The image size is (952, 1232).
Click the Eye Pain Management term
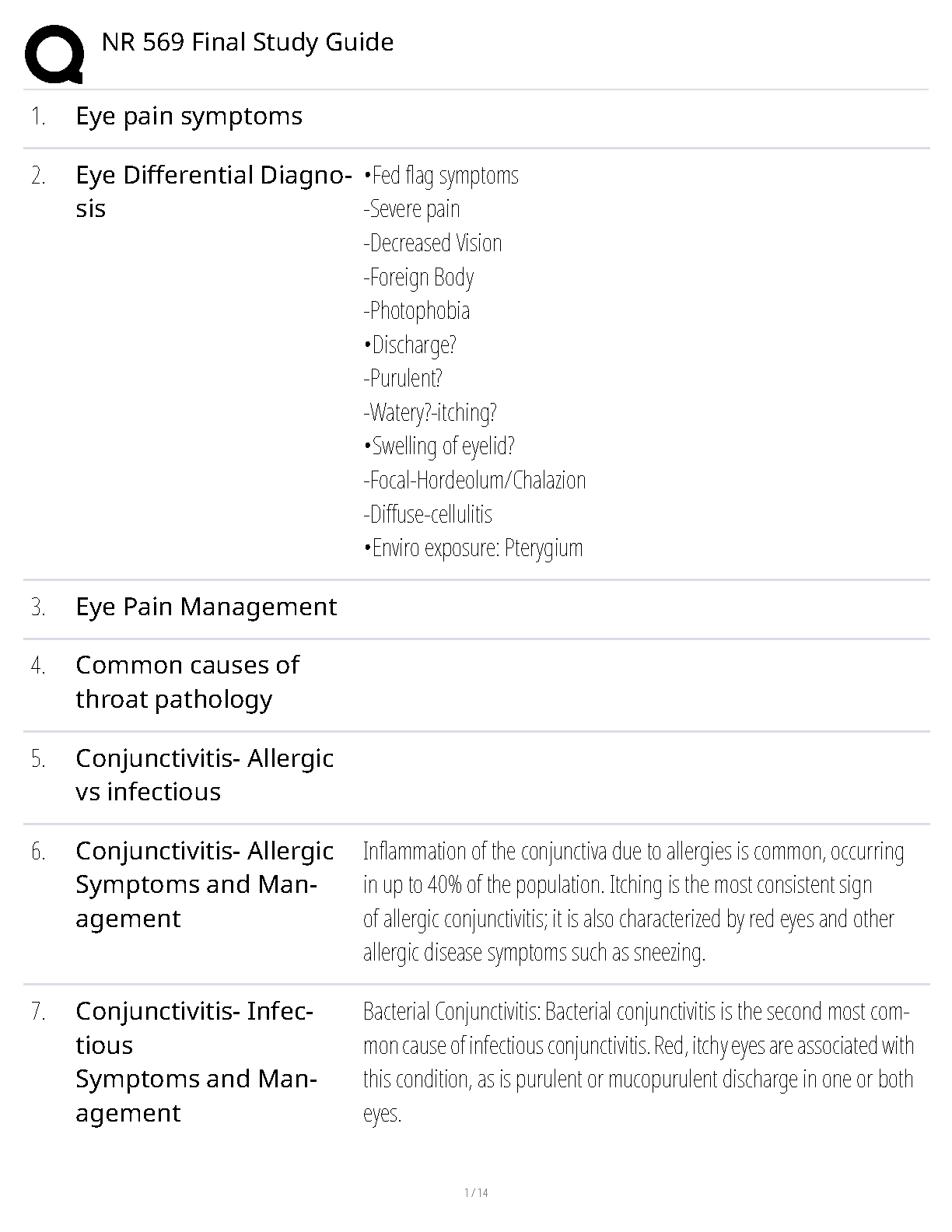[206, 607]
